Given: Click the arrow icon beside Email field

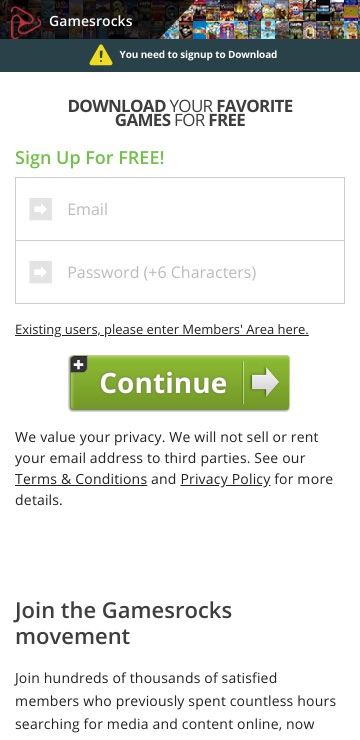Looking at the screenshot, I should tap(41, 209).
